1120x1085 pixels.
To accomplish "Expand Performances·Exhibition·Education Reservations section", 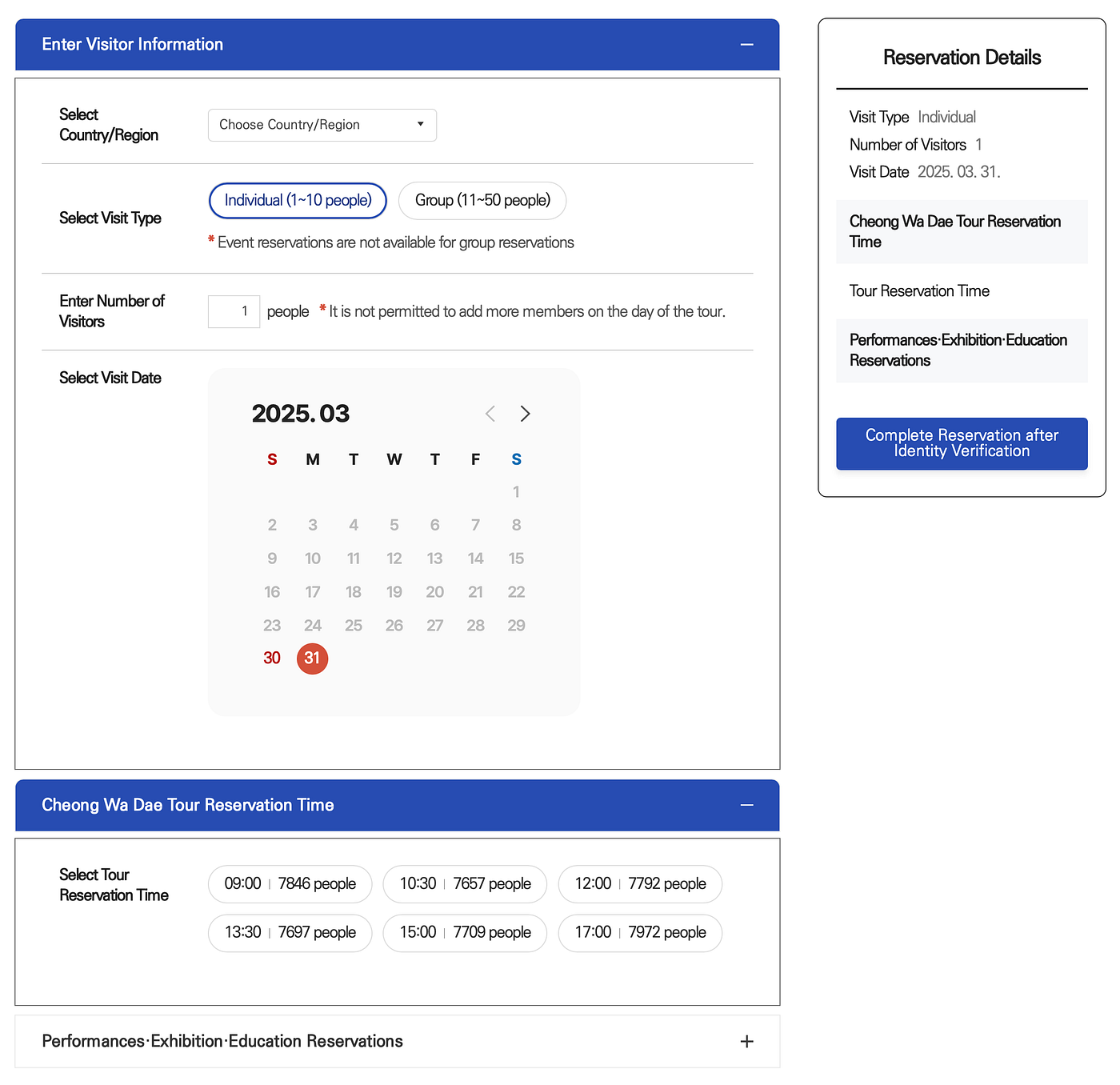I will point(746,1041).
